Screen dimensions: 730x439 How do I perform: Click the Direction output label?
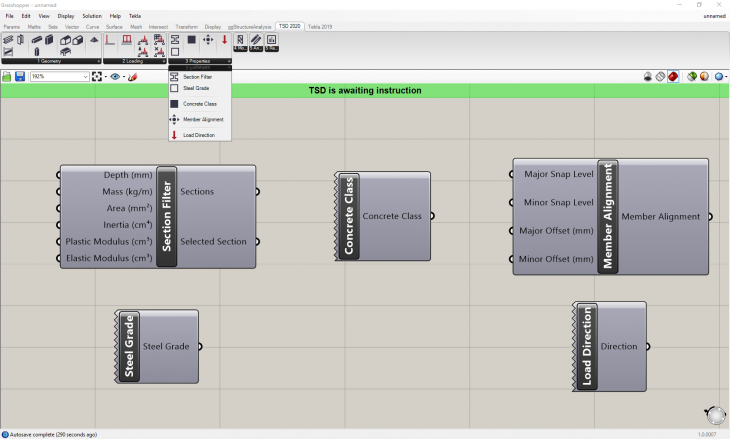[619, 346]
